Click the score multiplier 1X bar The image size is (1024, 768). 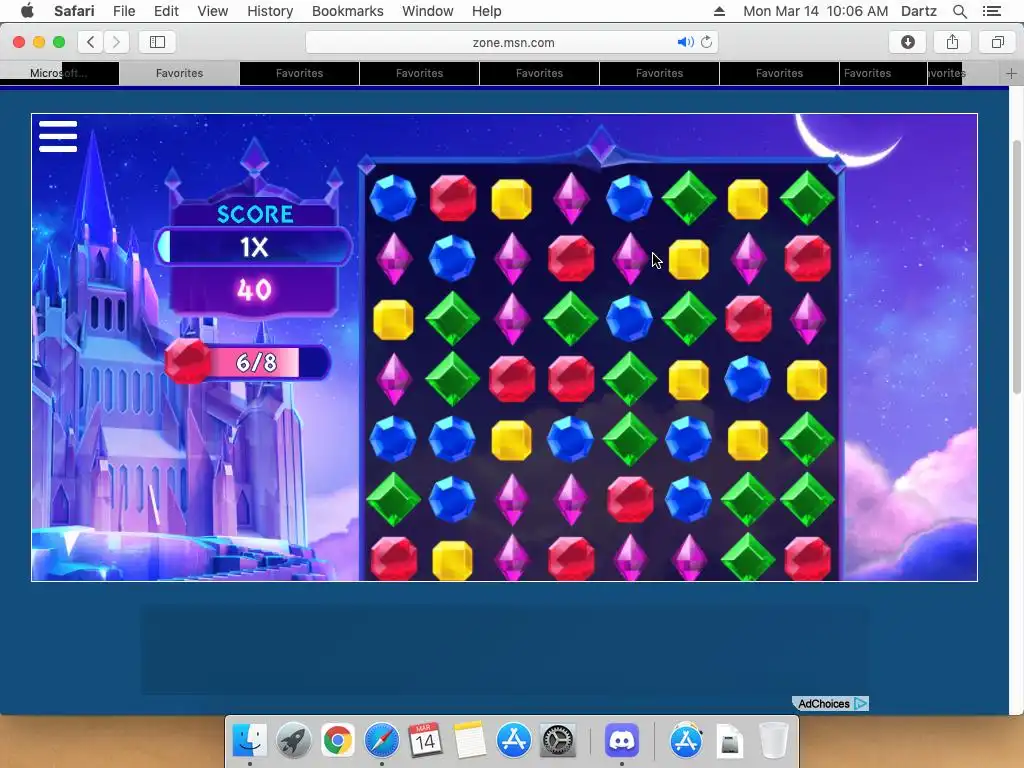point(254,247)
